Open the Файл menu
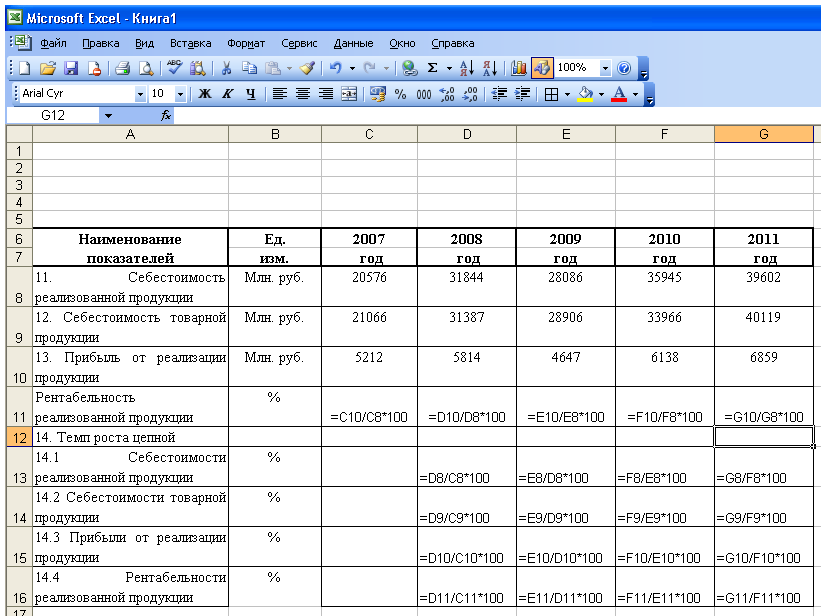This screenshot has width=821, height=616. point(53,43)
